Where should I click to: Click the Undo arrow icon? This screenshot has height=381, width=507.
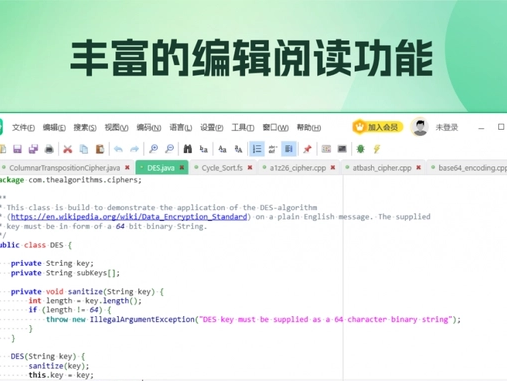click(x=118, y=149)
